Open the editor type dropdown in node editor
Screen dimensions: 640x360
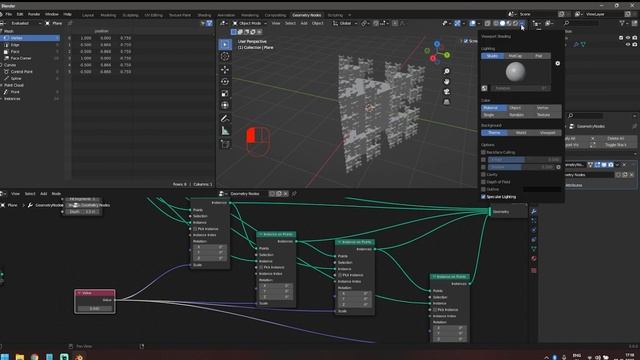(4, 193)
